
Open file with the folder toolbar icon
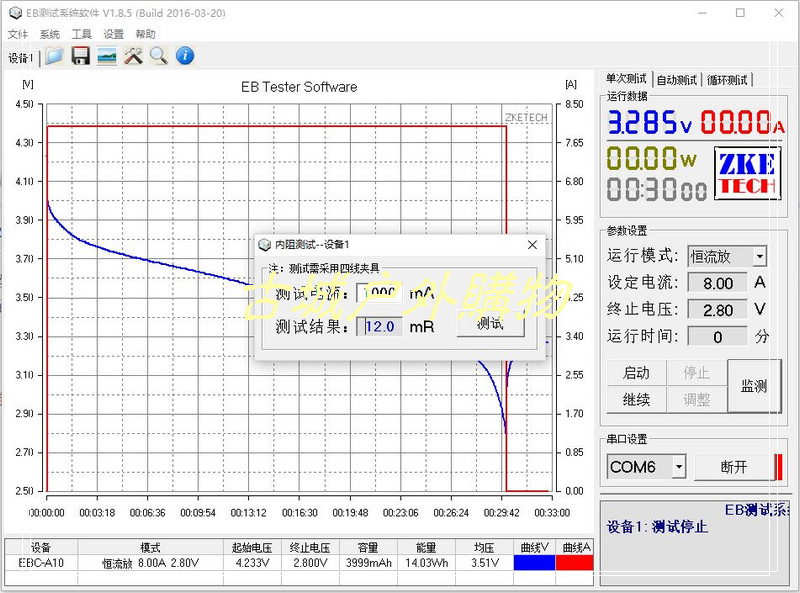point(54,56)
